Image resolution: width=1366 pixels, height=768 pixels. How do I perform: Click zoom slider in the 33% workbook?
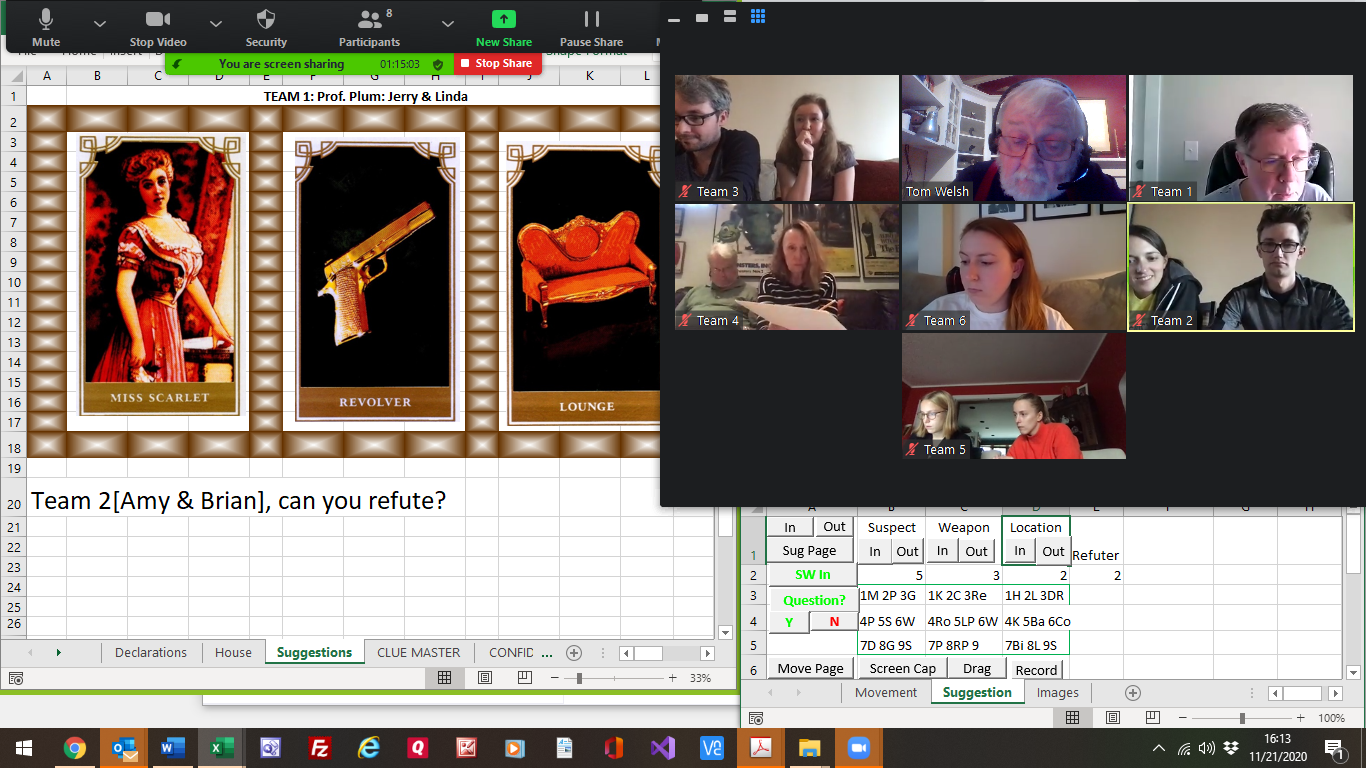point(580,678)
